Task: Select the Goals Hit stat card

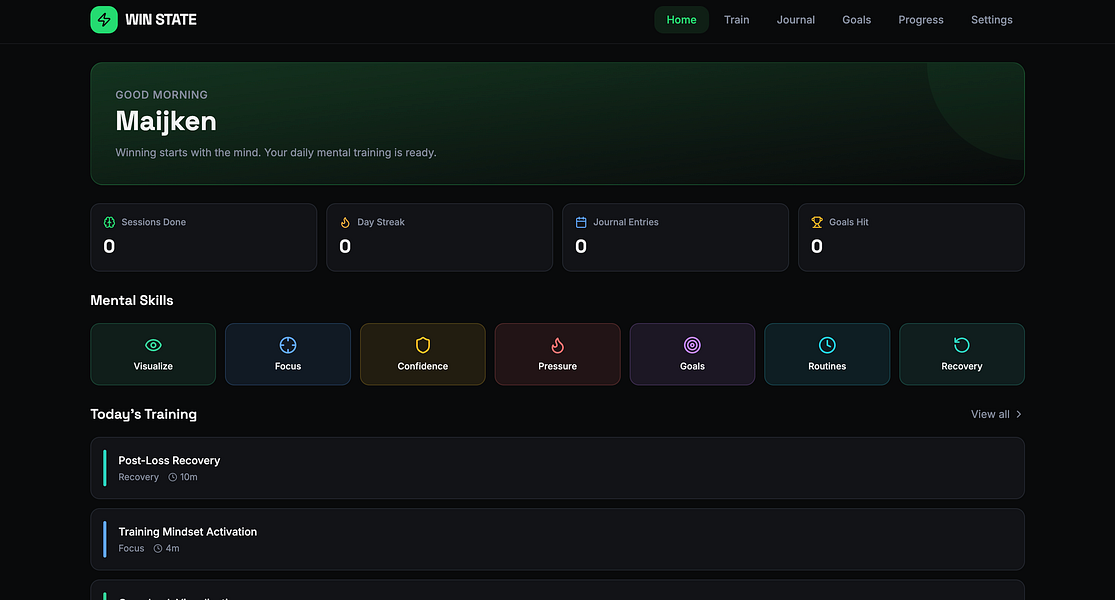Action: coord(912,237)
